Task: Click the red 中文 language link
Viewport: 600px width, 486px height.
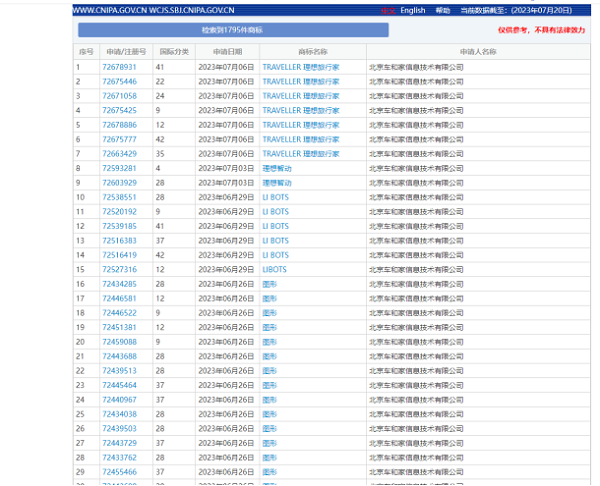Action: [x=388, y=10]
